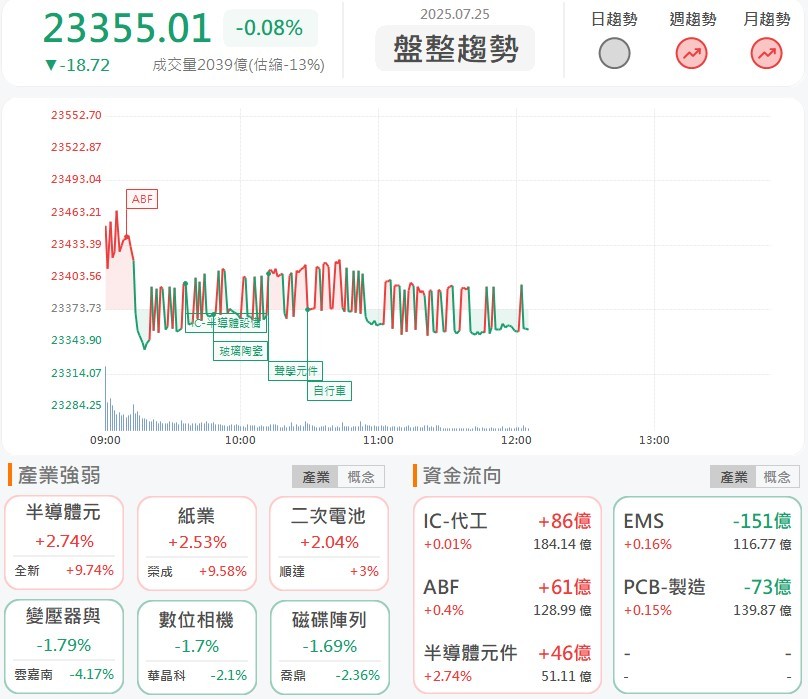Open the 變壓器與 -1.79% industry card
Image resolution: width=808 pixels, height=699 pixels.
click(x=64, y=646)
